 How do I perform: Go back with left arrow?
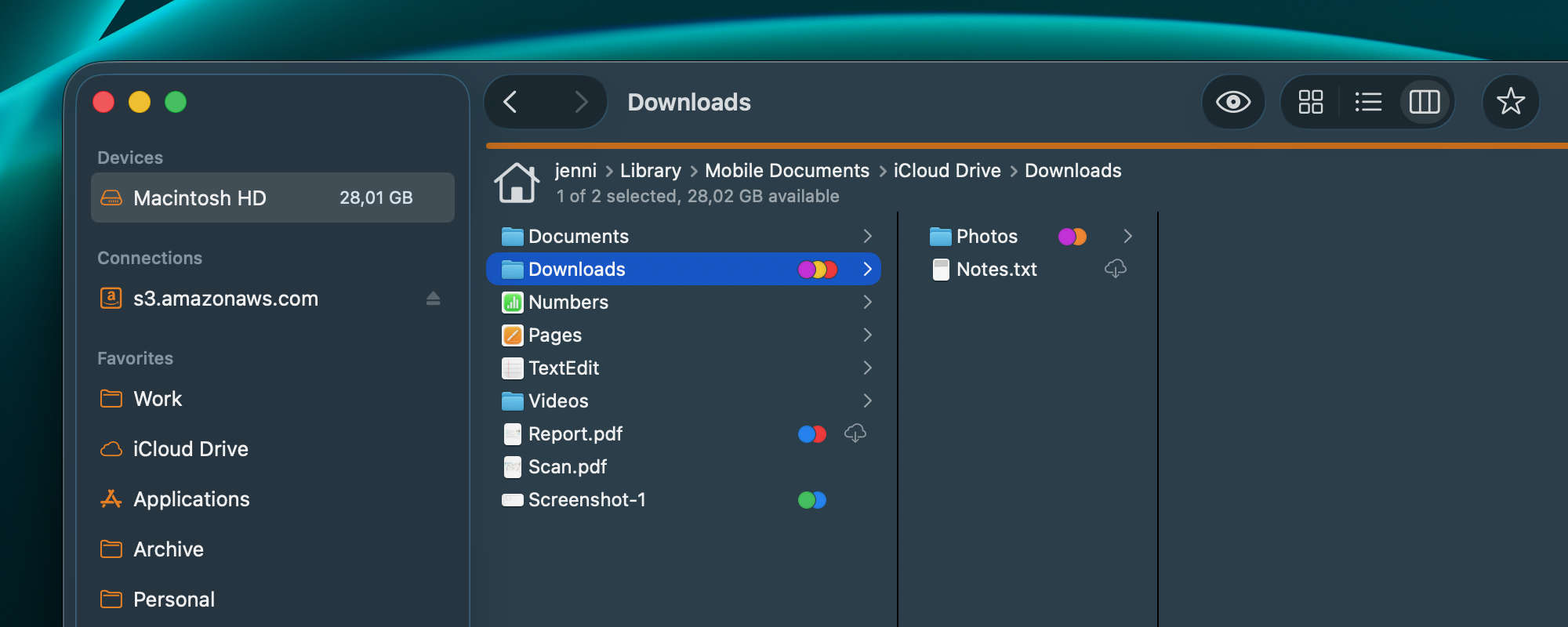coord(510,102)
